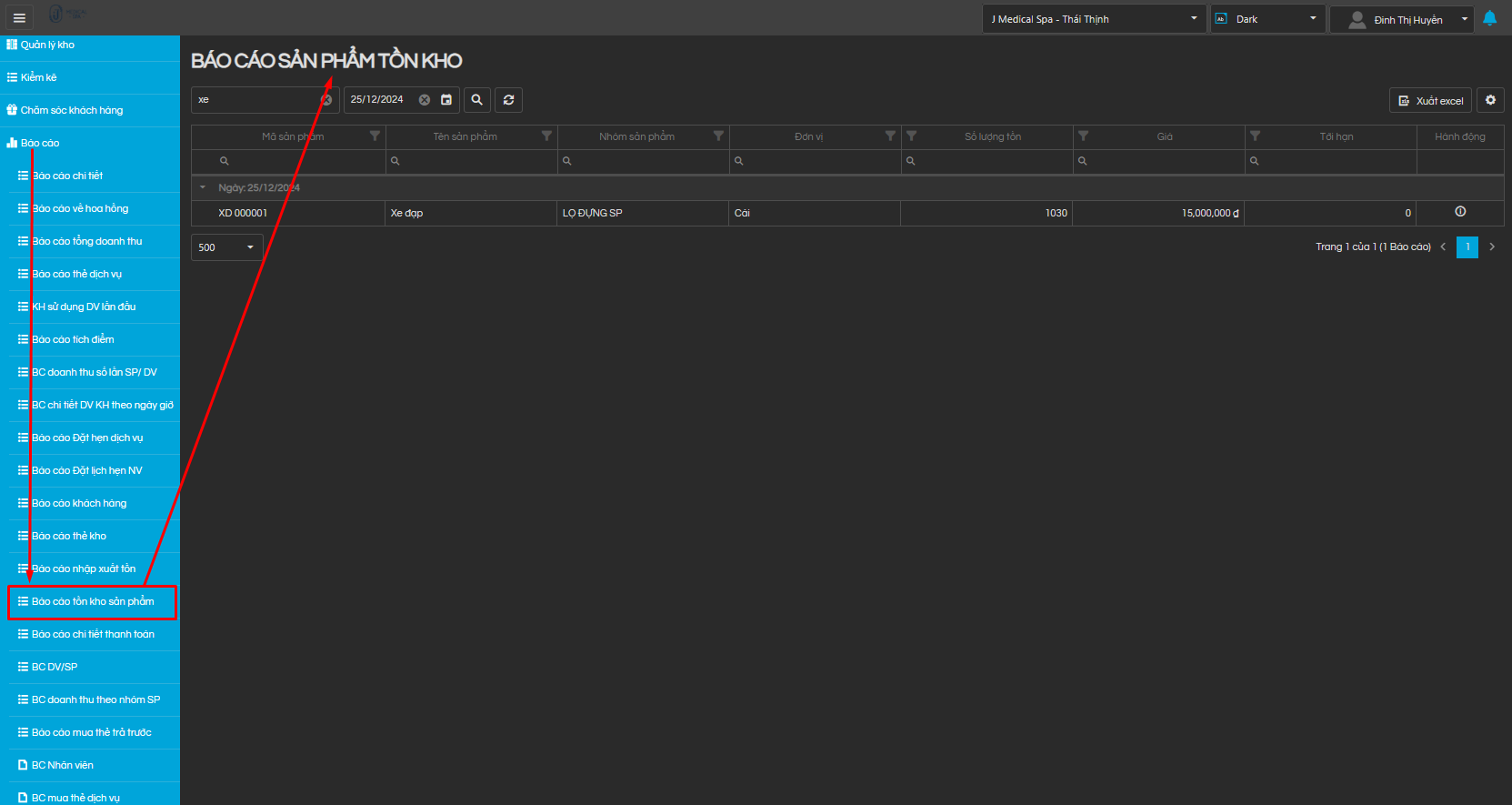Collapse the Ngày: 25/12/2024 group
1512x805 pixels.
click(203, 187)
